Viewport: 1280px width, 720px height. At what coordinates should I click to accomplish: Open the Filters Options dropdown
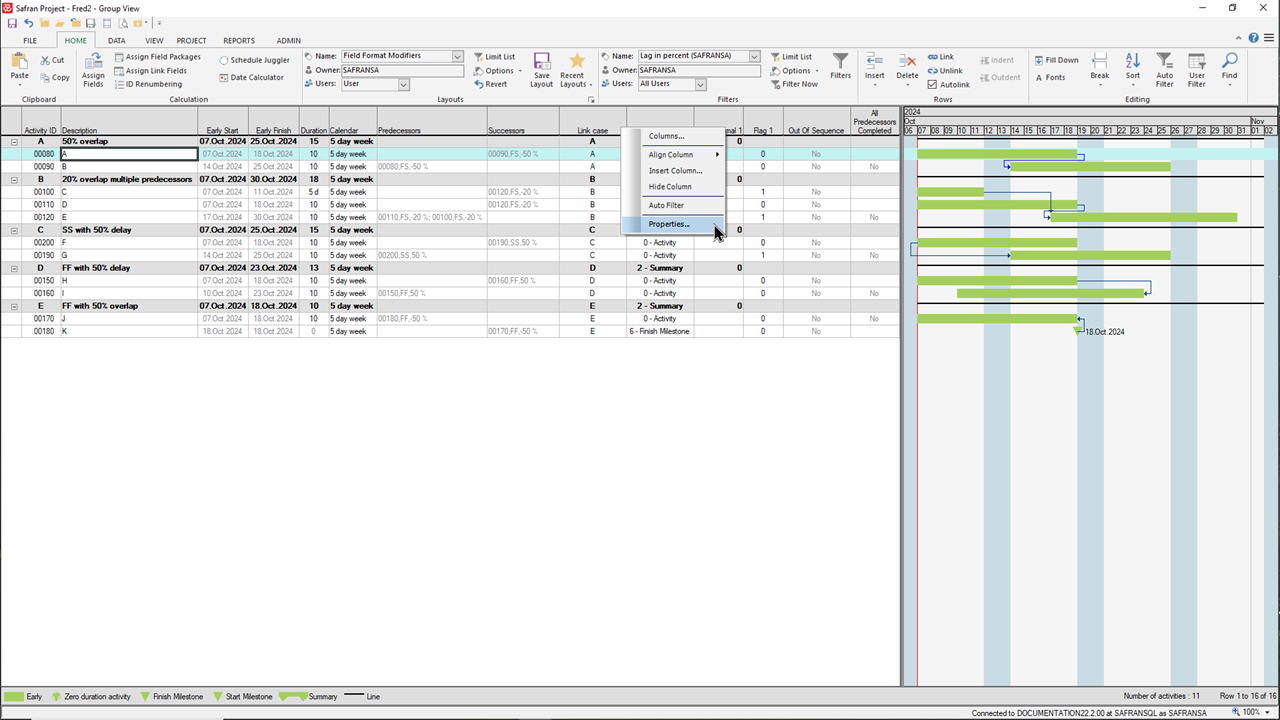(795, 71)
